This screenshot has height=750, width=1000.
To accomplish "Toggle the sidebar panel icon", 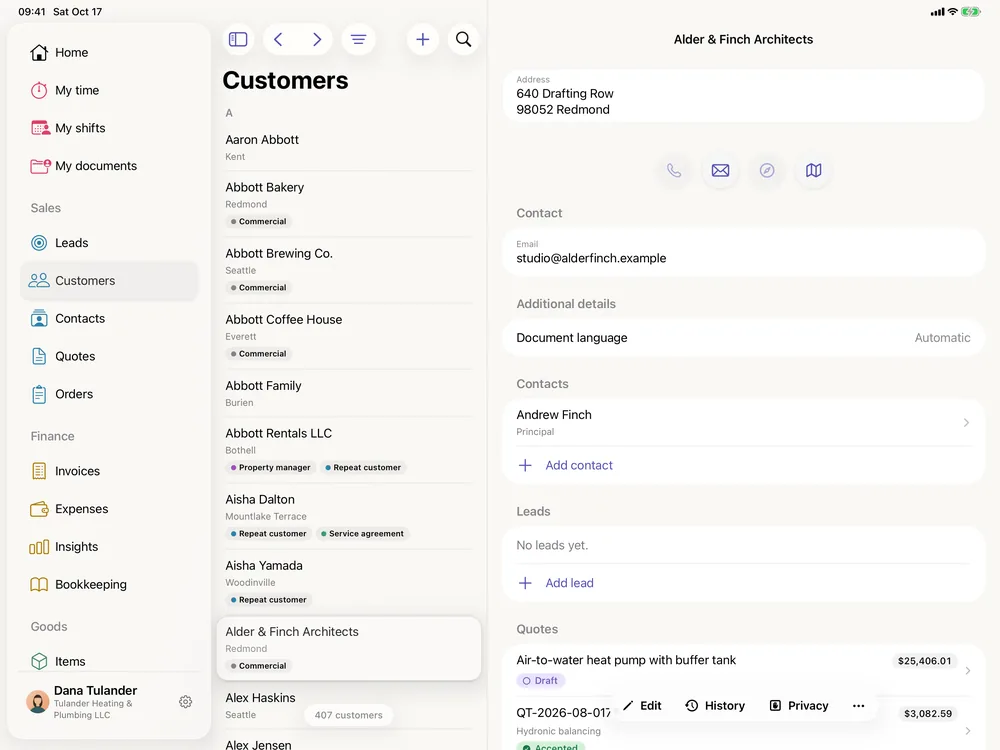I will tap(238, 40).
